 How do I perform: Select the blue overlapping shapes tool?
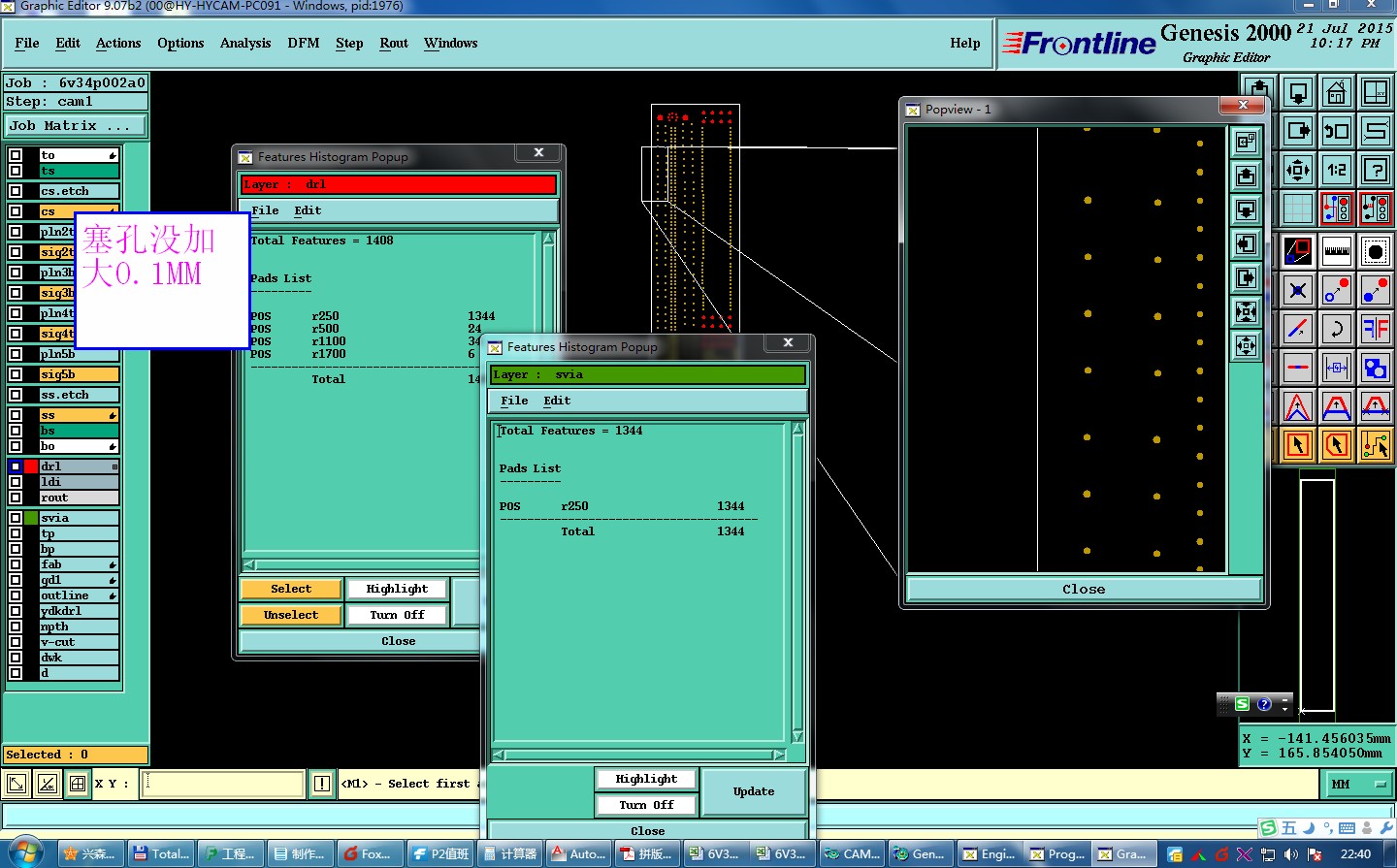click(1376, 368)
